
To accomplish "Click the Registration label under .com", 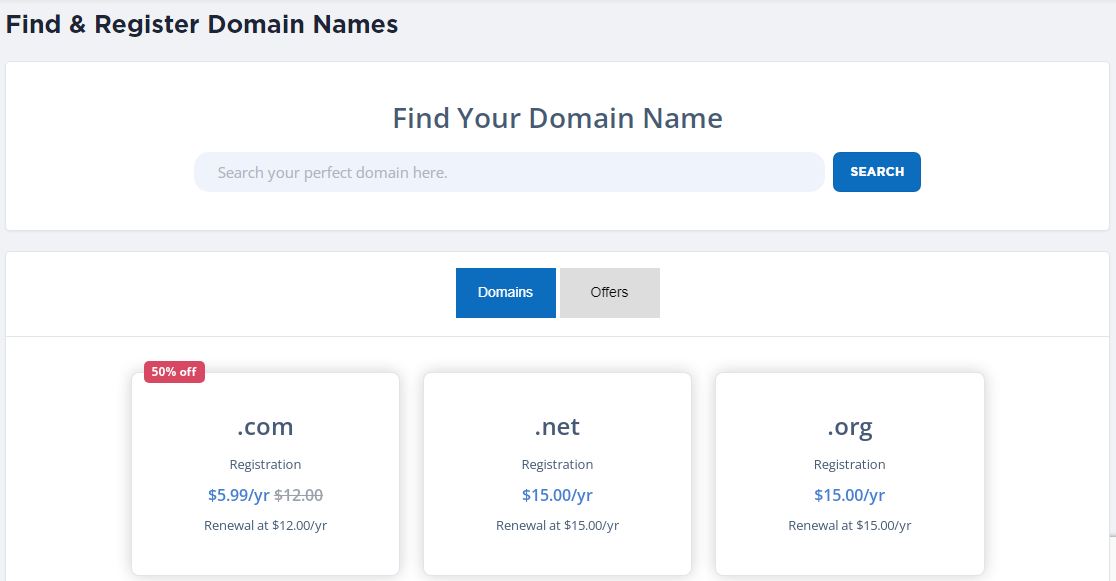I will coord(265,464).
